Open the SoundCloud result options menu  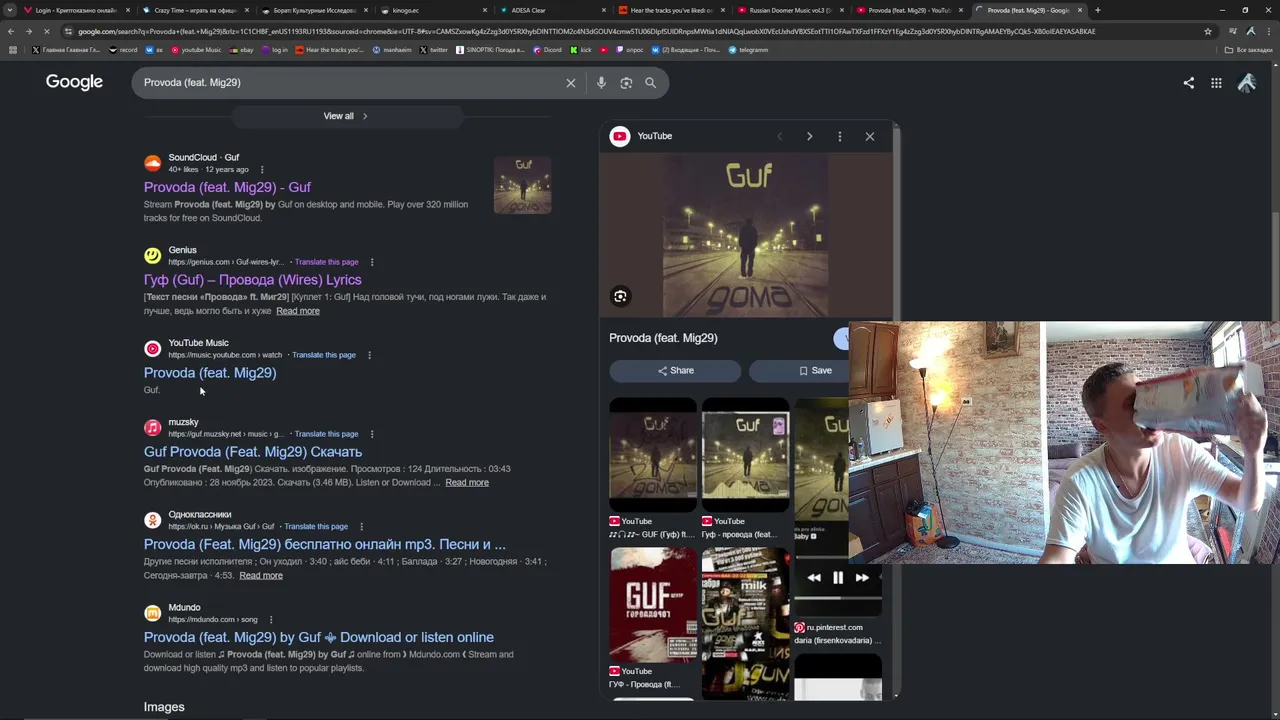point(263,170)
